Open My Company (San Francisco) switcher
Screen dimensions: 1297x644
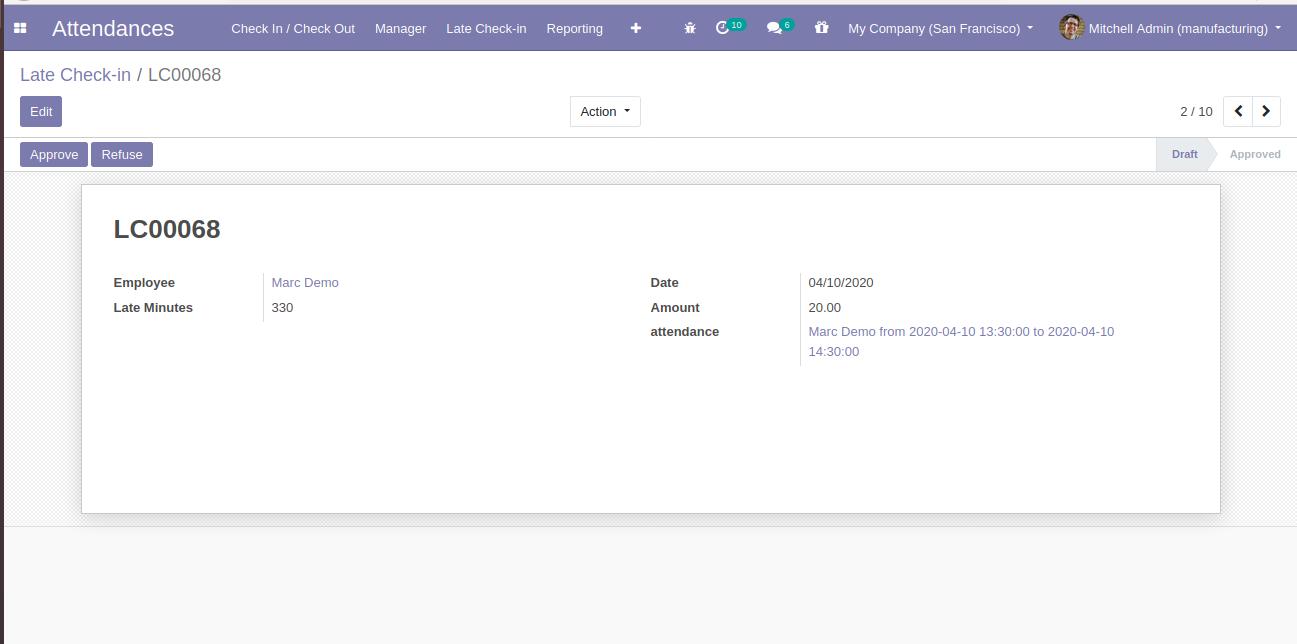click(x=940, y=28)
